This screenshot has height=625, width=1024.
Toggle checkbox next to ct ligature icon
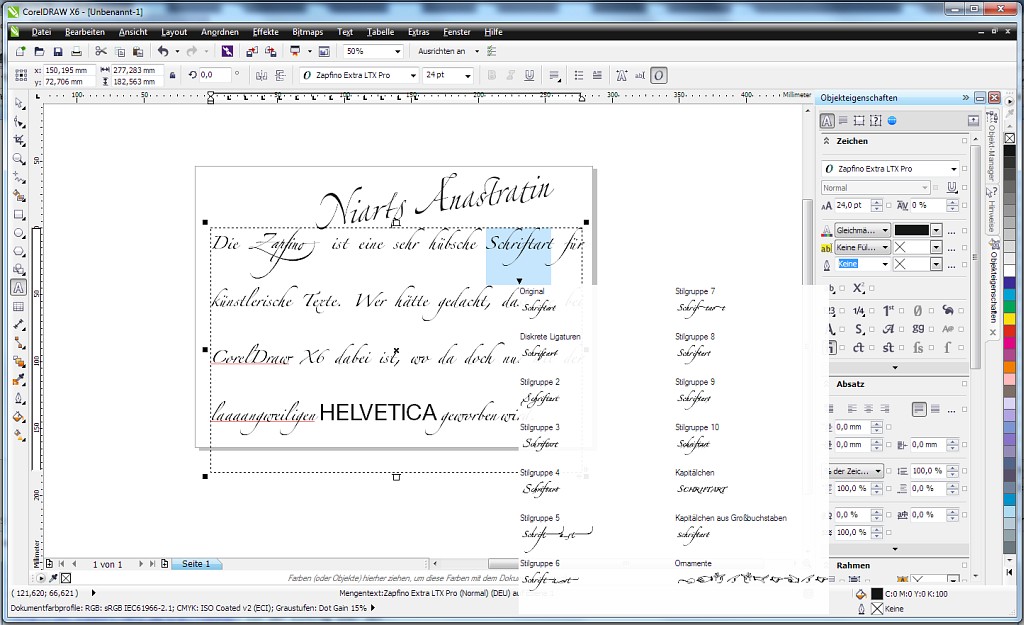tap(872, 347)
